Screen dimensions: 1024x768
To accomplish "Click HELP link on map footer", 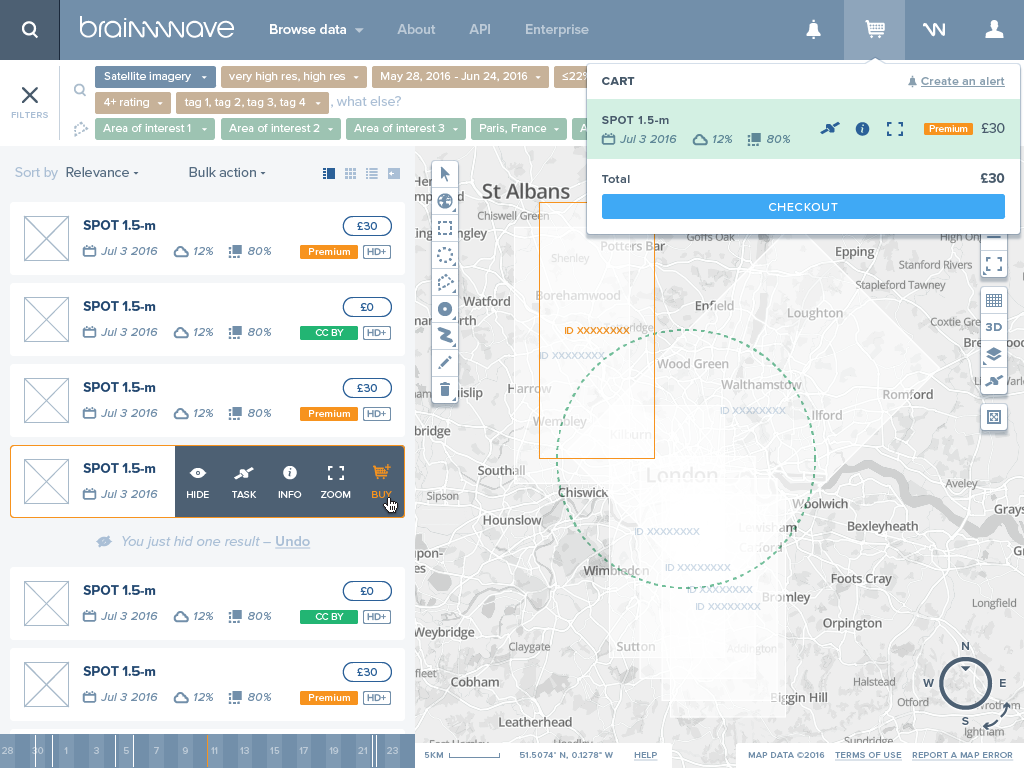I will [x=645, y=755].
